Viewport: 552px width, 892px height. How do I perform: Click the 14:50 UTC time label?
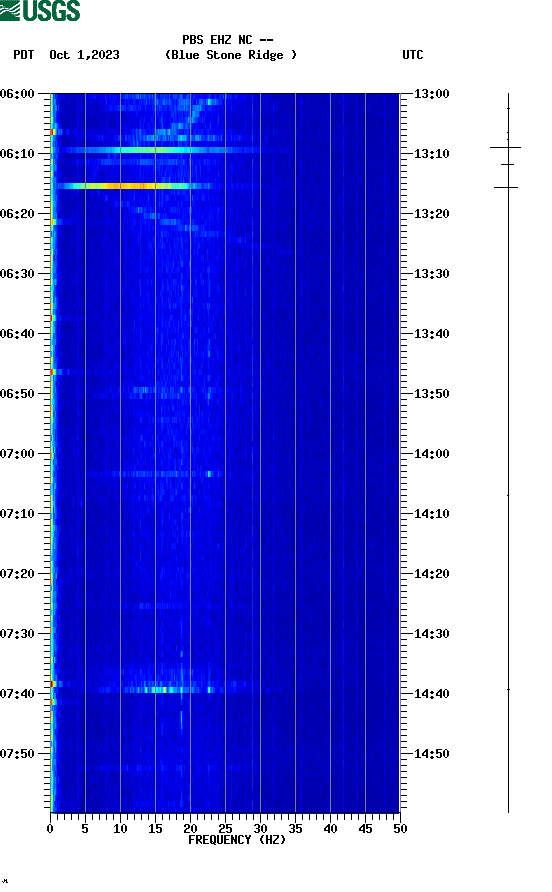tap(431, 754)
